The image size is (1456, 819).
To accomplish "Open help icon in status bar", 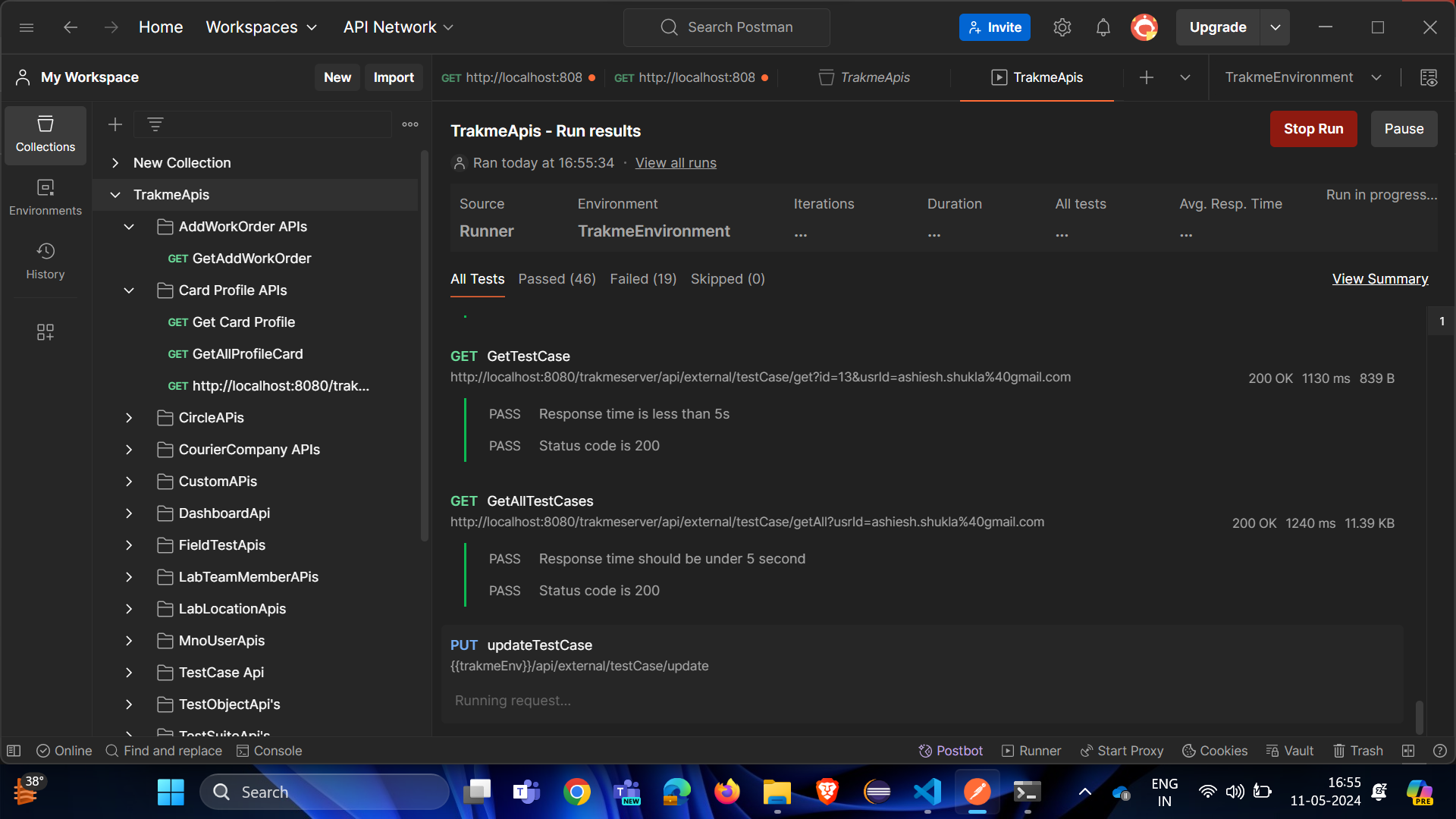I will pos(1440,751).
